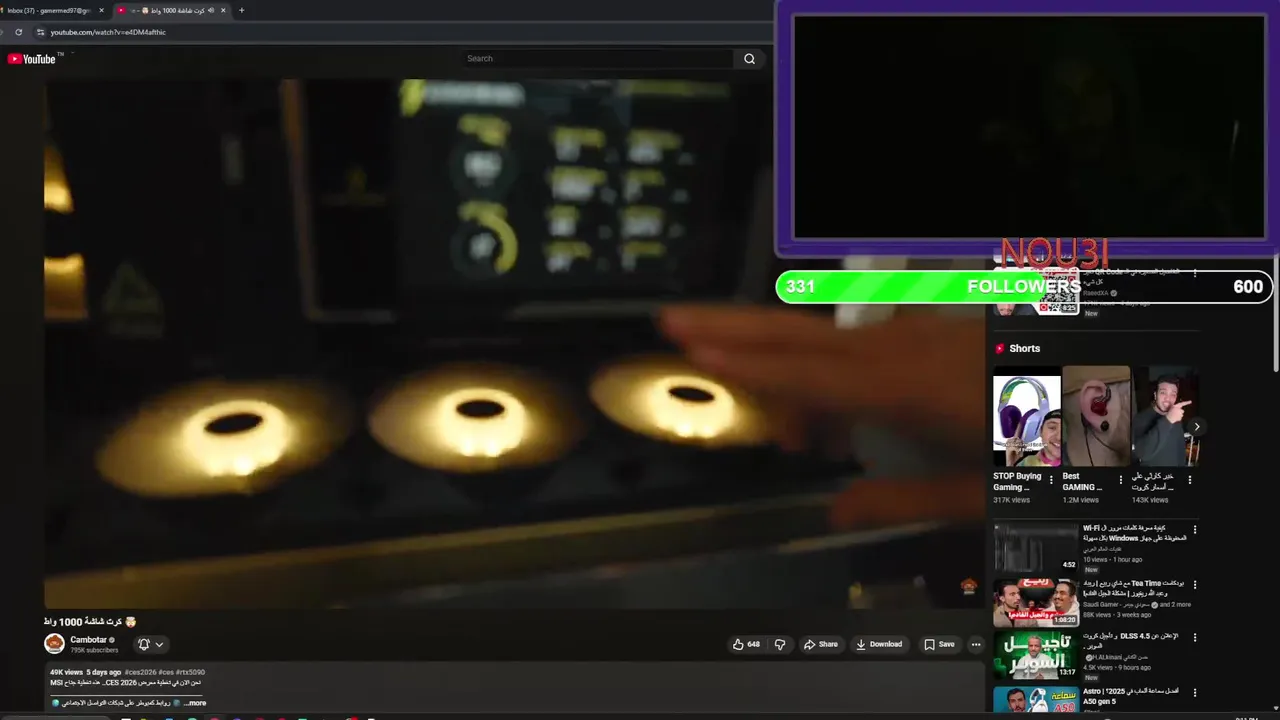The image size is (1280, 720).
Task: Dislike the video
Action: tap(780, 644)
